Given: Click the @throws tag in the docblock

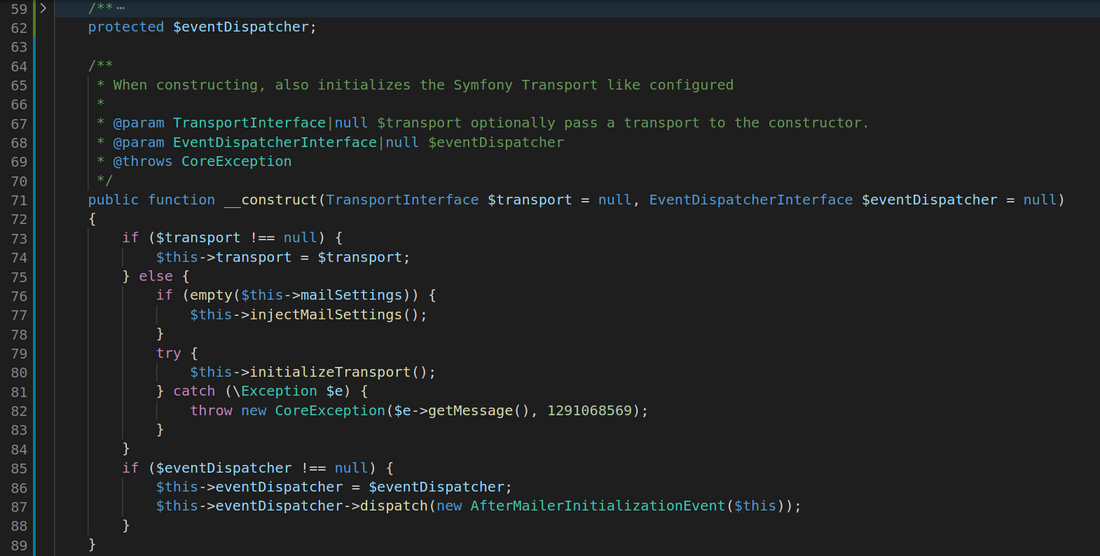Looking at the screenshot, I should [x=142, y=161].
